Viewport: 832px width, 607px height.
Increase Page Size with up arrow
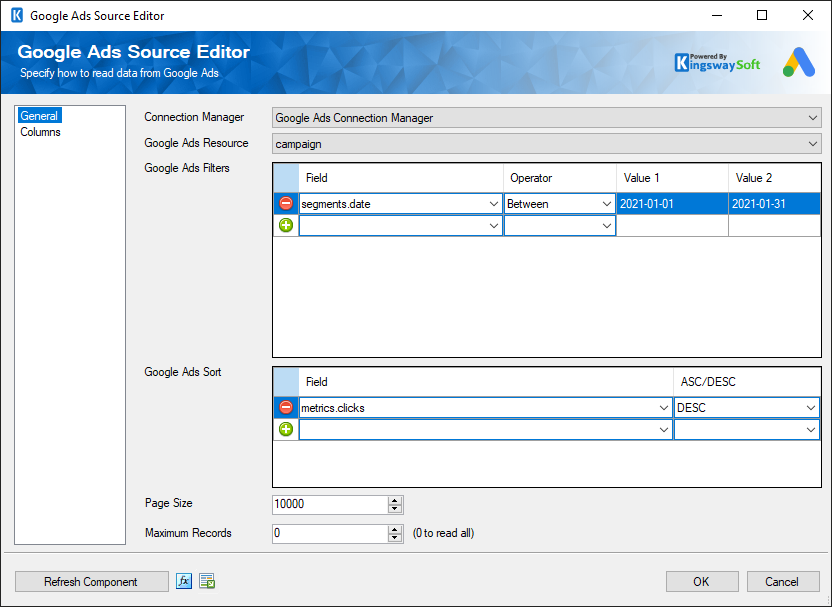tap(395, 500)
